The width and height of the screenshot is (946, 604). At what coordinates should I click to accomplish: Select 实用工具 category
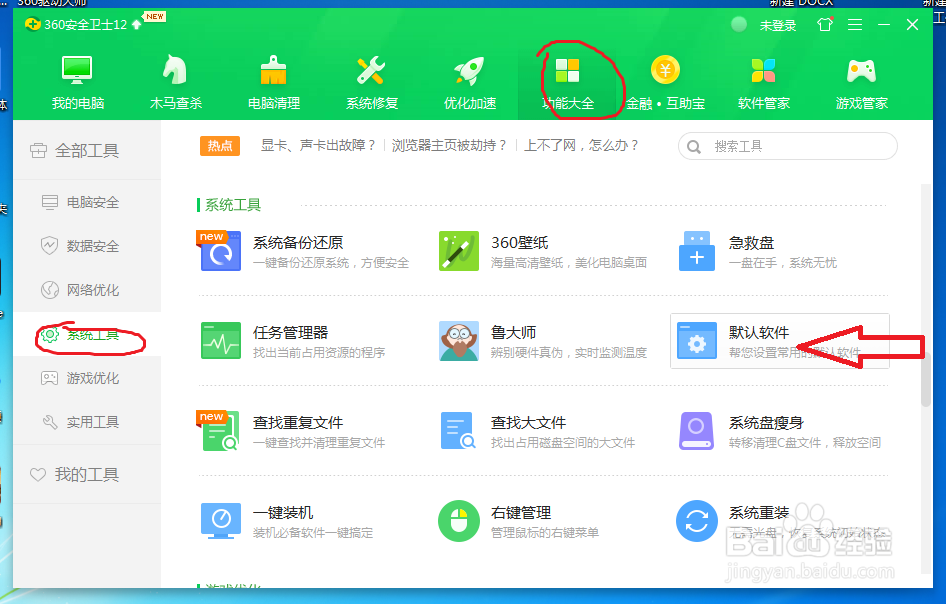(87, 422)
